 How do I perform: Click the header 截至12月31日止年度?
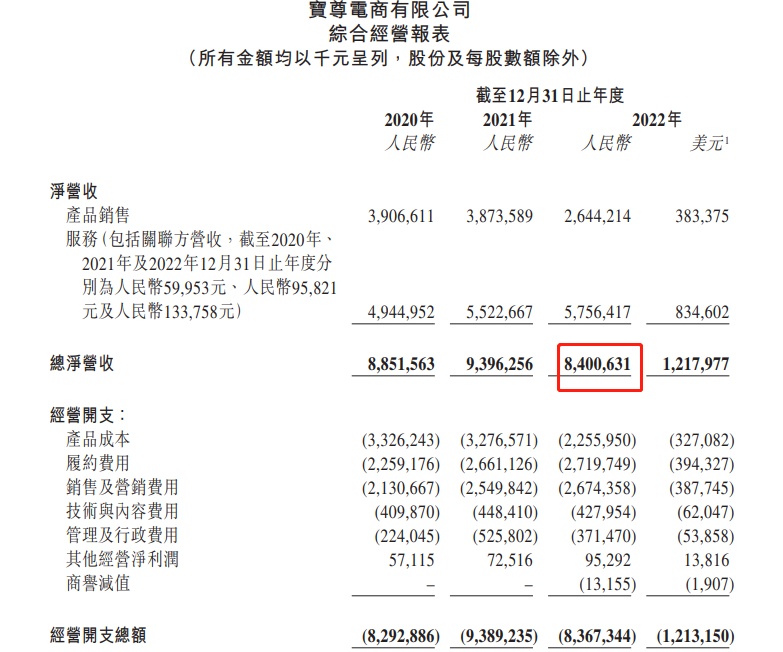550,95
